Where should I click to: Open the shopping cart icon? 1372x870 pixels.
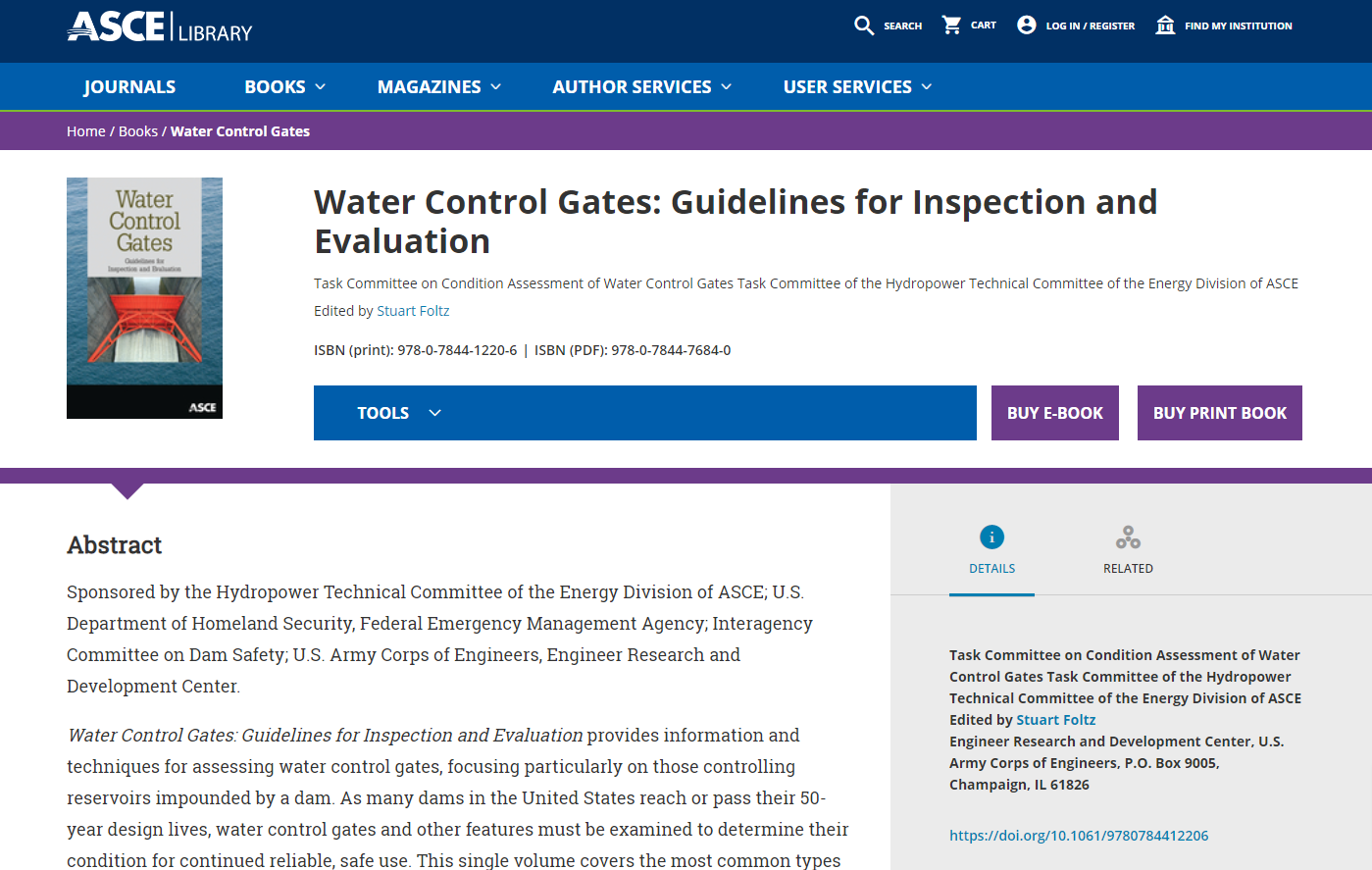coord(951,26)
